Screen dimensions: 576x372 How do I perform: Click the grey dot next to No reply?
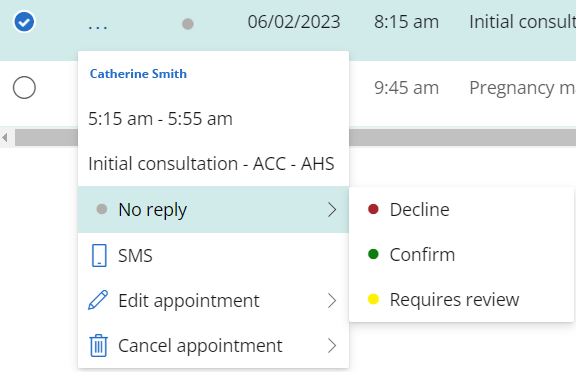(101, 209)
